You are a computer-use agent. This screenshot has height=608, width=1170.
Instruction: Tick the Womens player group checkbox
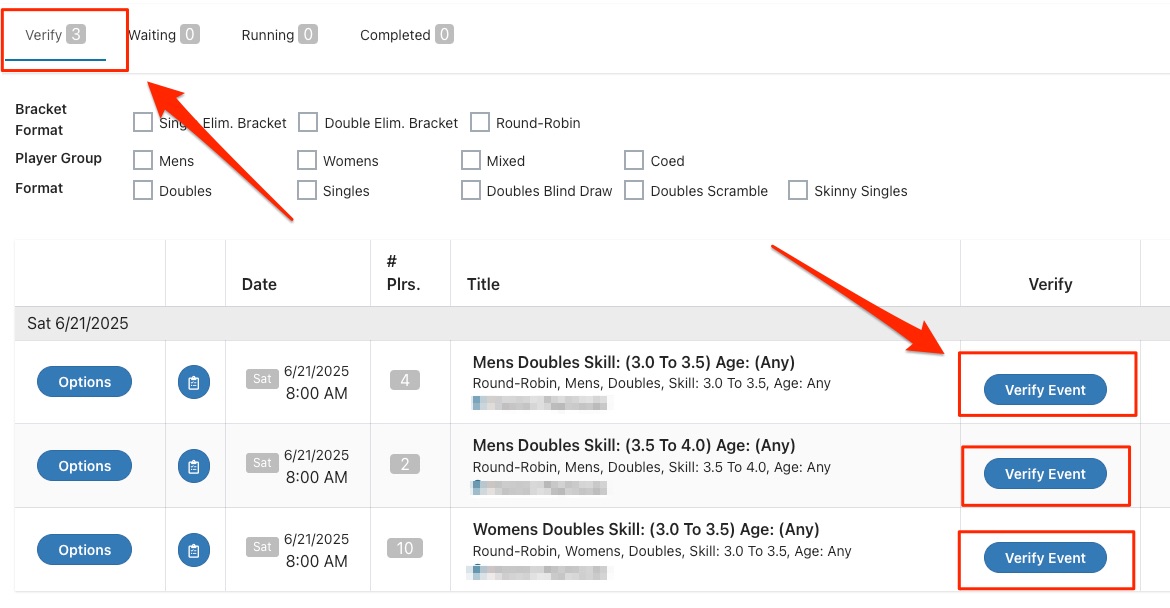pos(307,160)
